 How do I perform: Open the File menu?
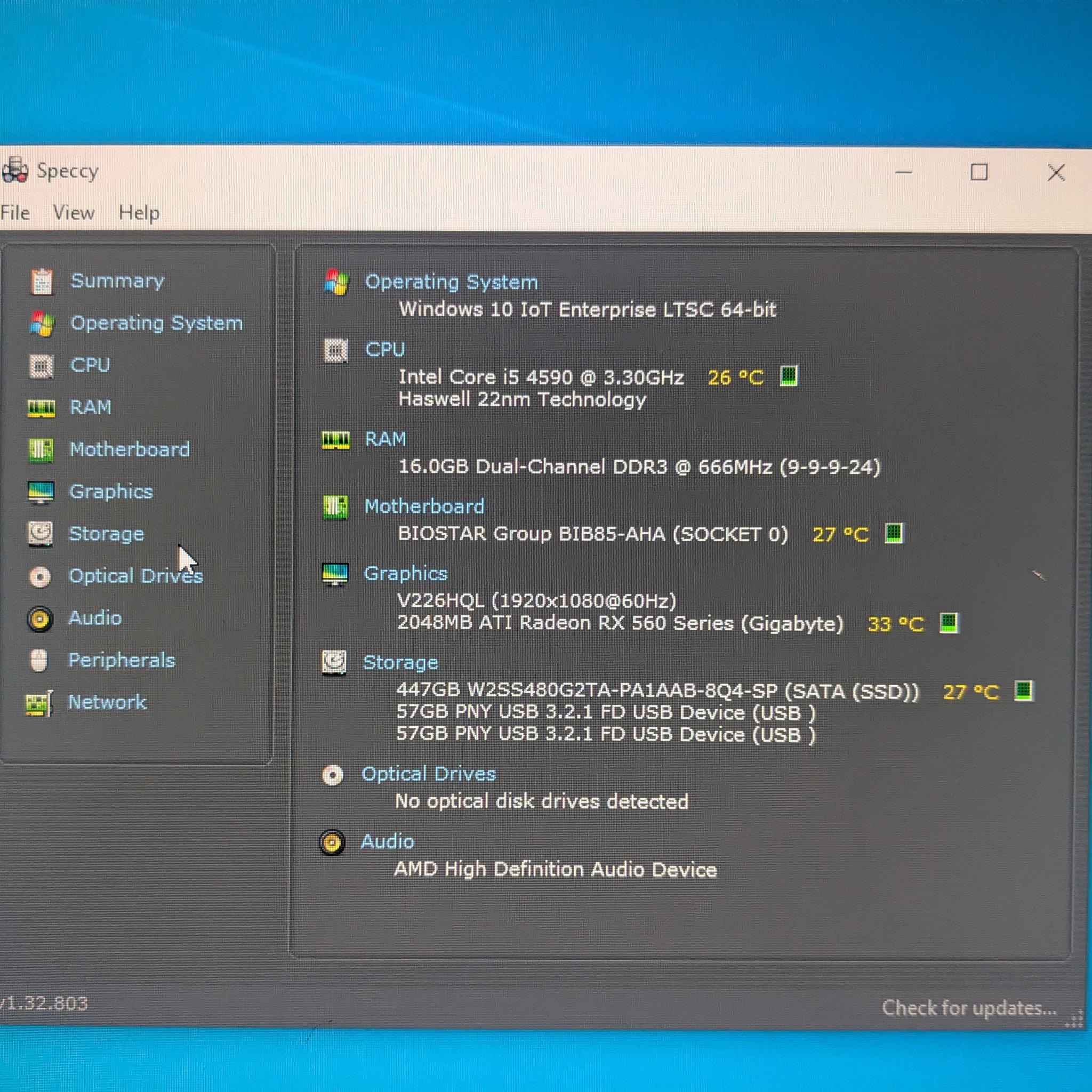tap(15, 213)
